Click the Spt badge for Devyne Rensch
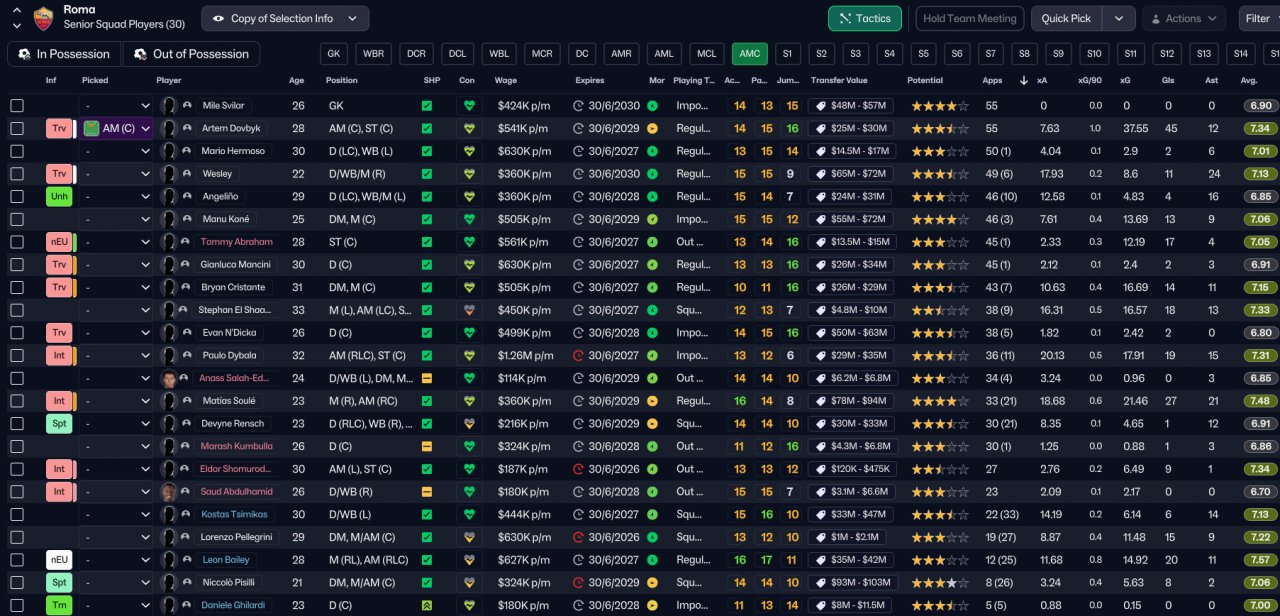Image resolution: width=1280 pixels, height=616 pixels. 59,423
